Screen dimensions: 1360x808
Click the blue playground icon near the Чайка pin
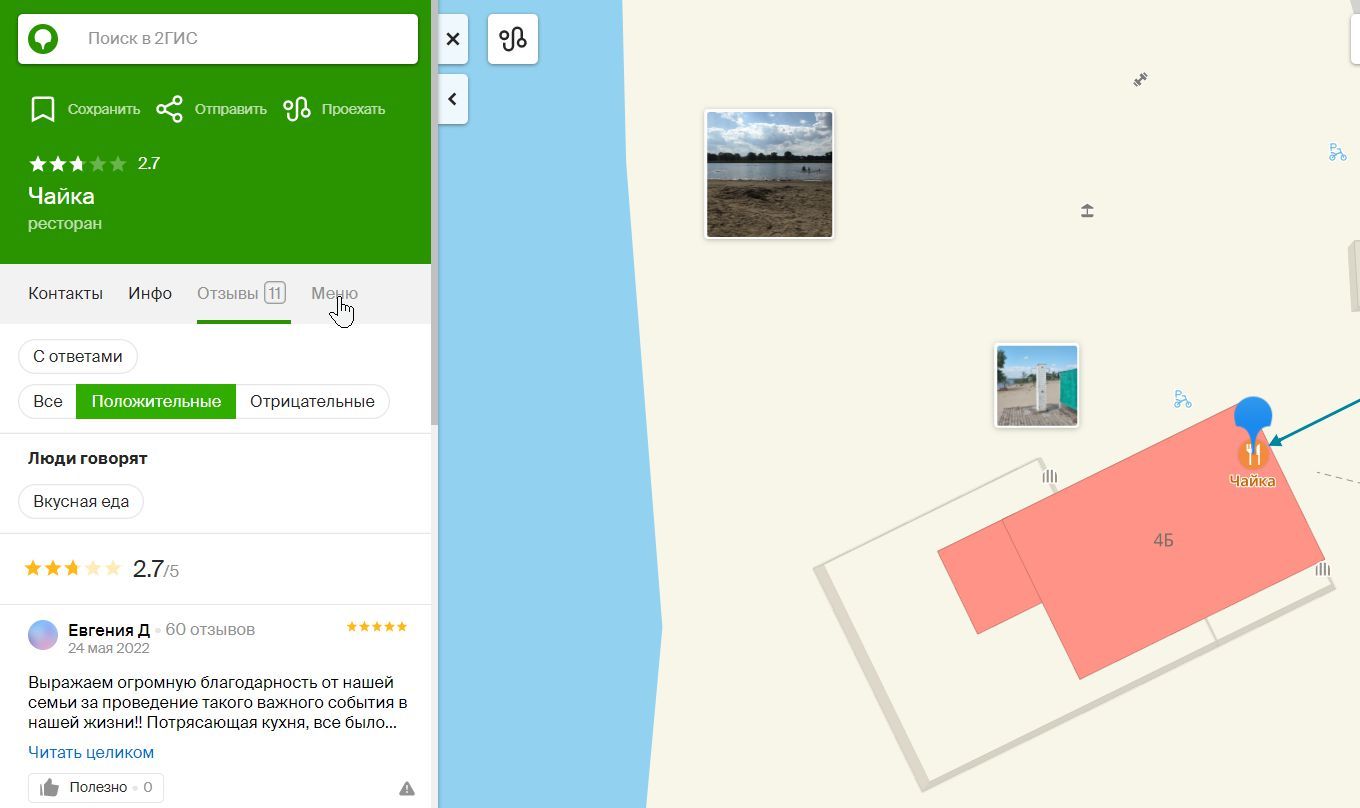[1183, 399]
